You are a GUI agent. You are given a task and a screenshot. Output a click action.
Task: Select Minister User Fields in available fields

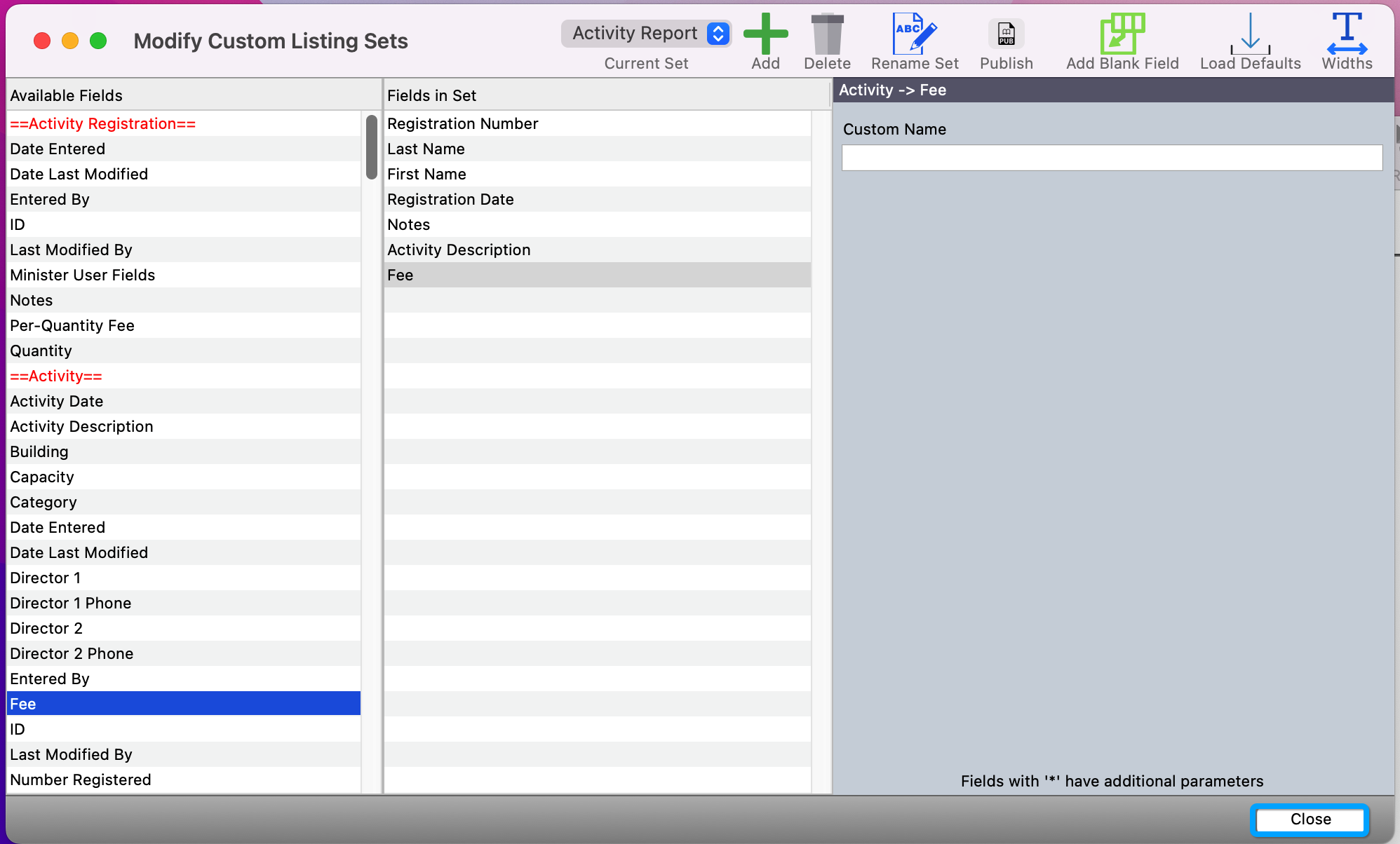point(83,275)
